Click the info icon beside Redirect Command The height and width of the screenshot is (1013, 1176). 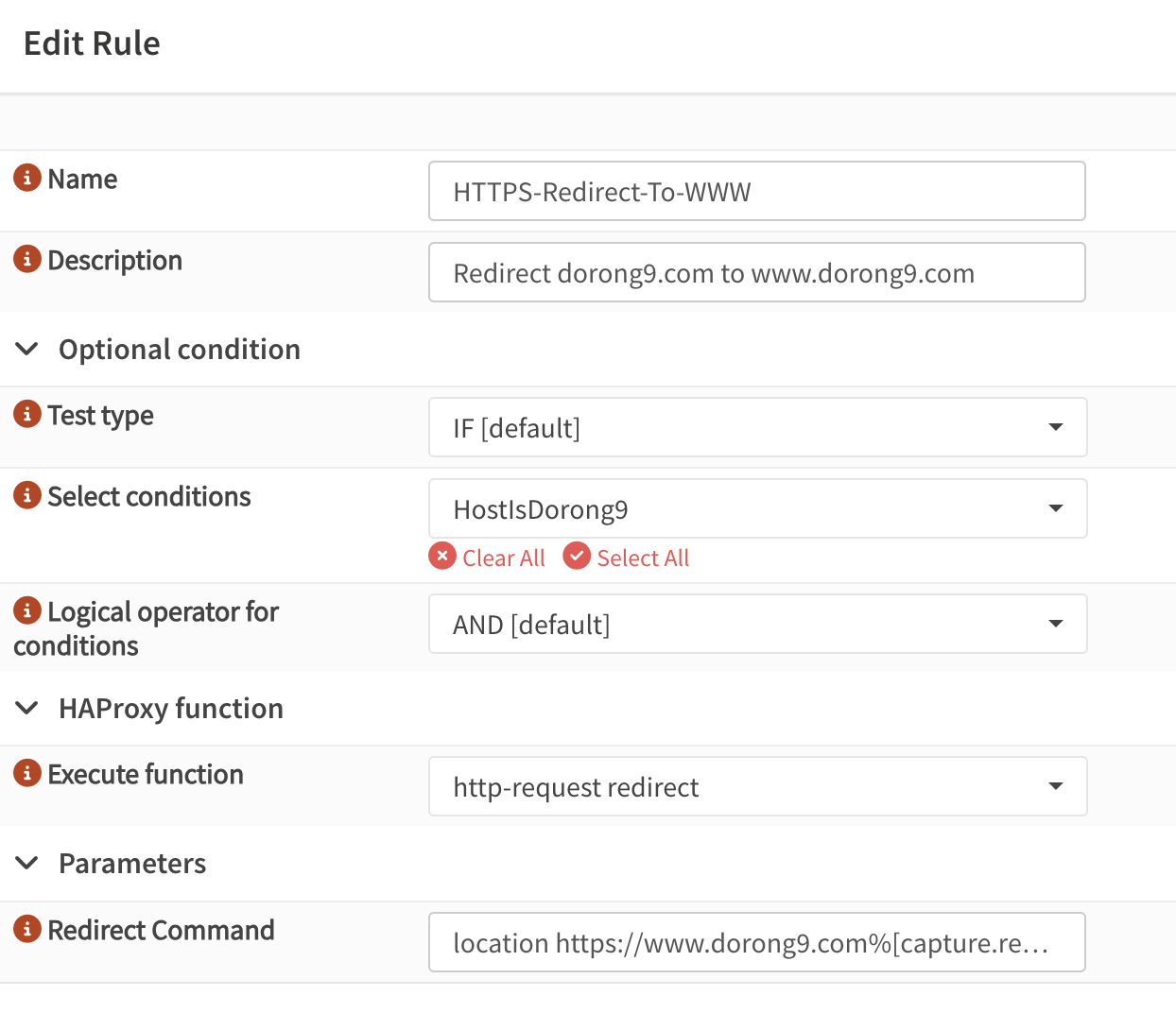pos(27,929)
